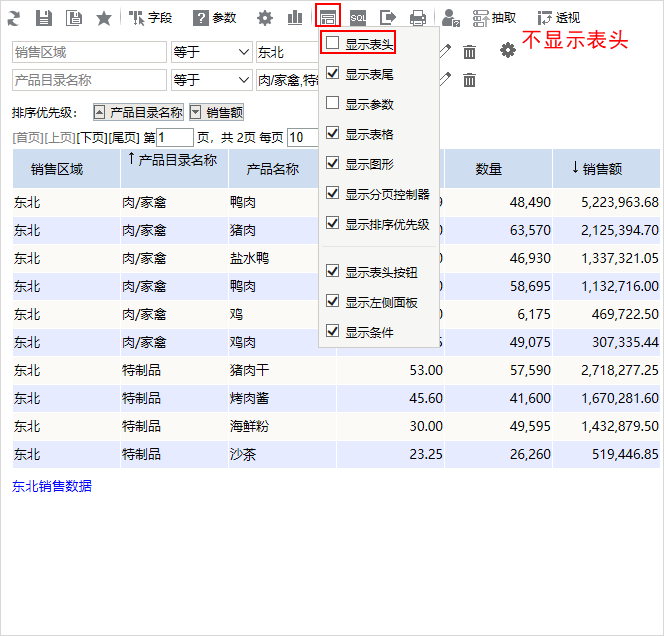The image size is (664, 636).
Task: Click sales value 5,223,963.68
Action: pos(620,202)
